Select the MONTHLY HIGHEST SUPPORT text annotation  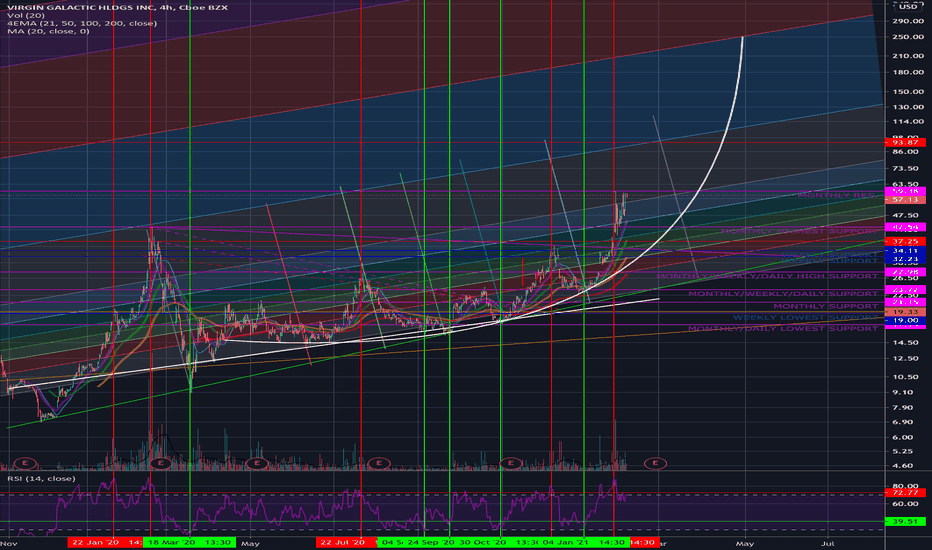[x=799, y=231]
